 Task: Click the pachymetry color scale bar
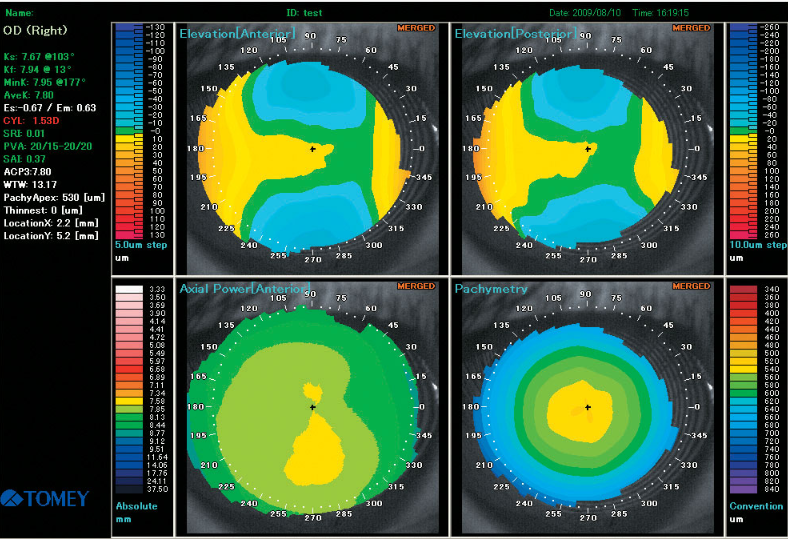tap(741, 390)
